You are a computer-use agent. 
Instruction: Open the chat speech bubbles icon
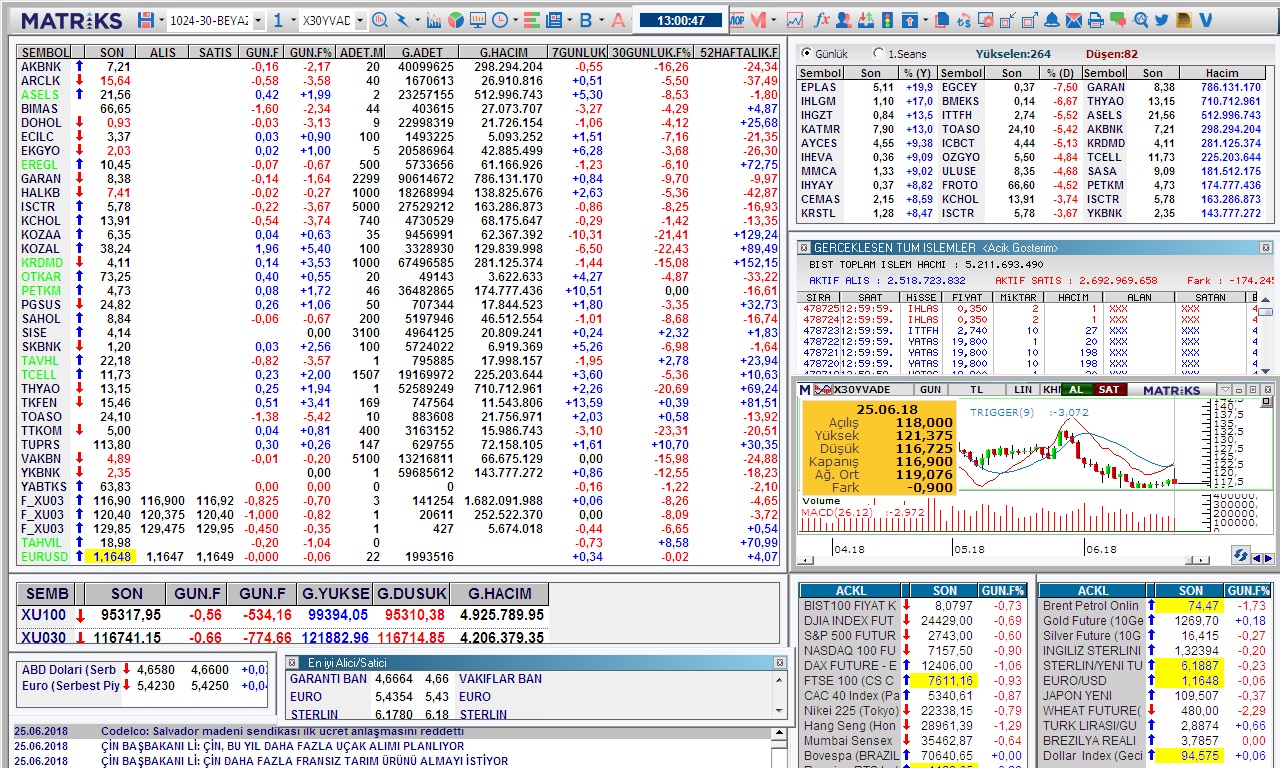(1118, 20)
